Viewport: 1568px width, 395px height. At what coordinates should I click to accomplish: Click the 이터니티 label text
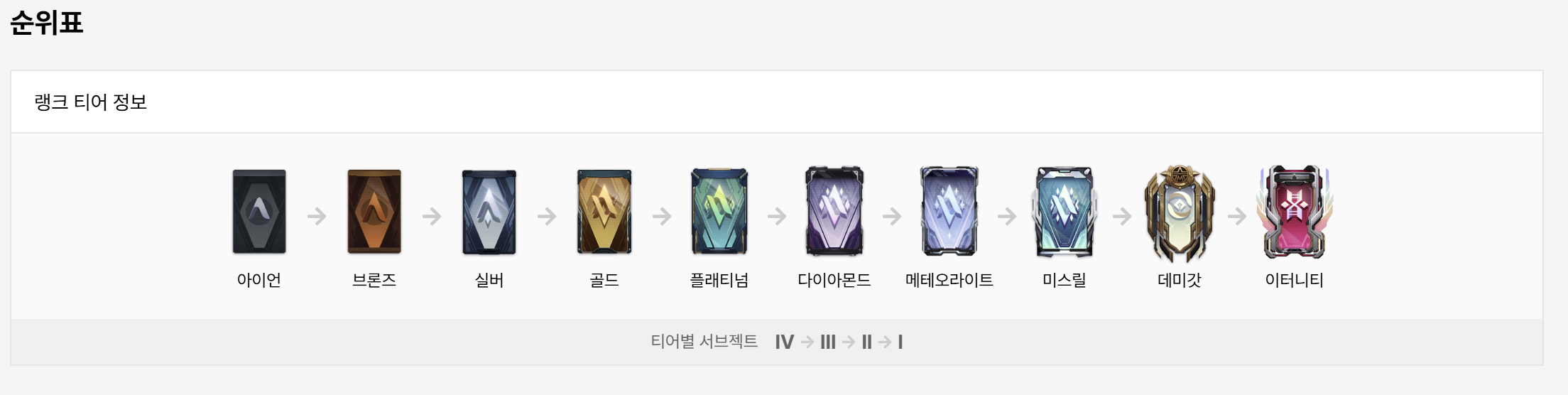click(x=1295, y=280)
